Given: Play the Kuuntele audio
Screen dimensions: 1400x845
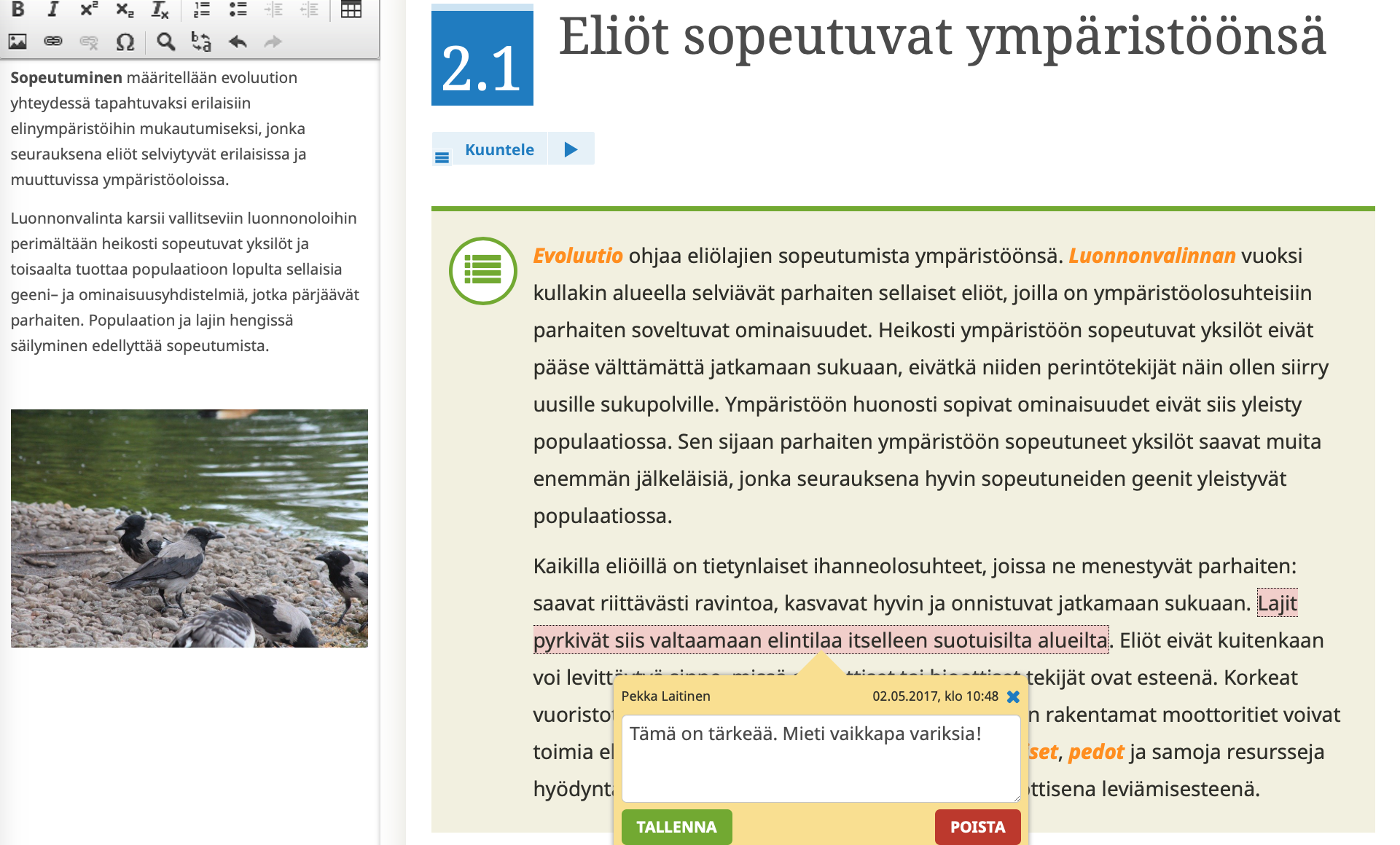Looking at the screenshot, I should 571,149.
